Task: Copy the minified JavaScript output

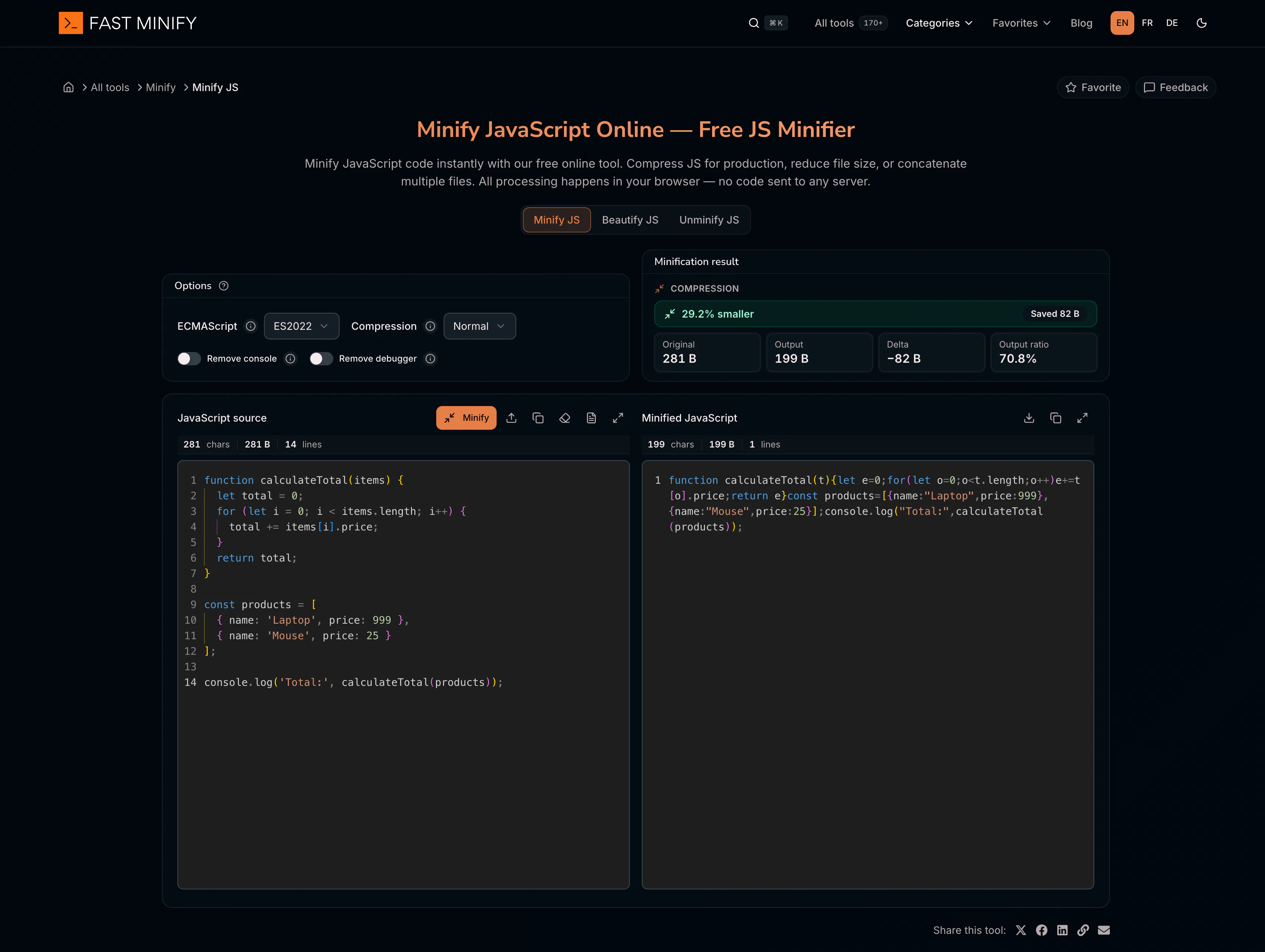Action: (x=1056, y=418)
